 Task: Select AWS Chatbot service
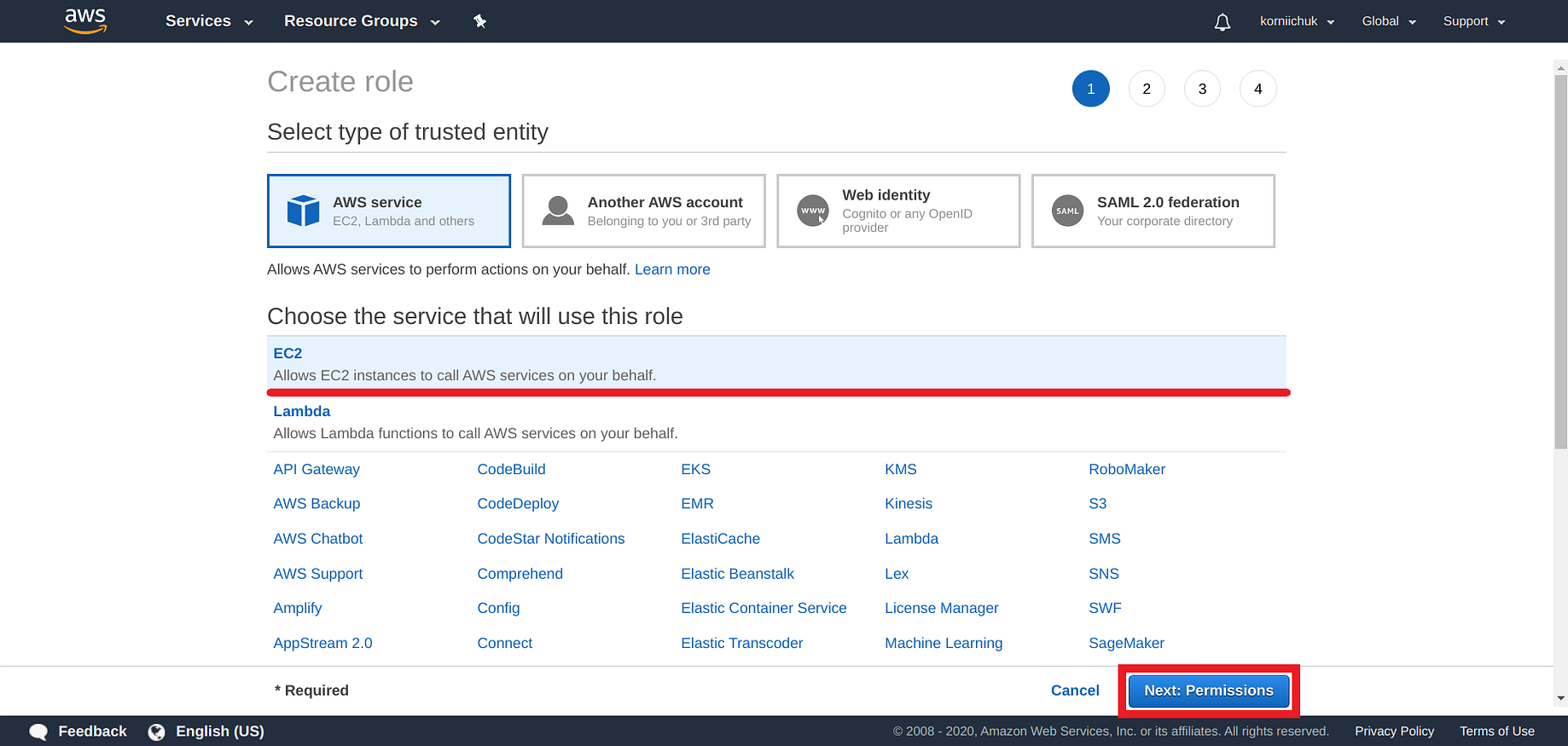coord(317,539)
